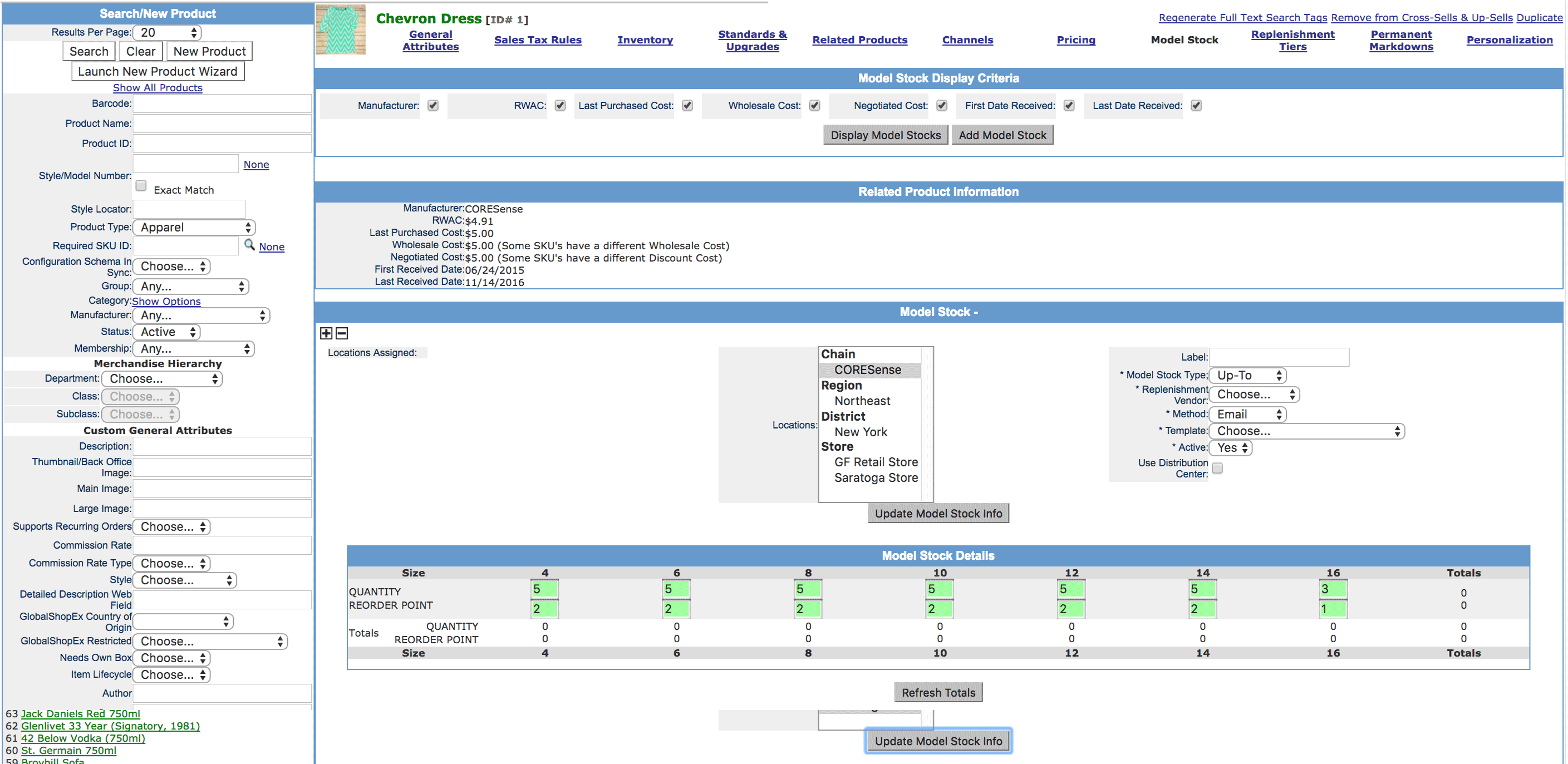Open the Pricing tab
1568x764 pixels.
pos(1075,40)
